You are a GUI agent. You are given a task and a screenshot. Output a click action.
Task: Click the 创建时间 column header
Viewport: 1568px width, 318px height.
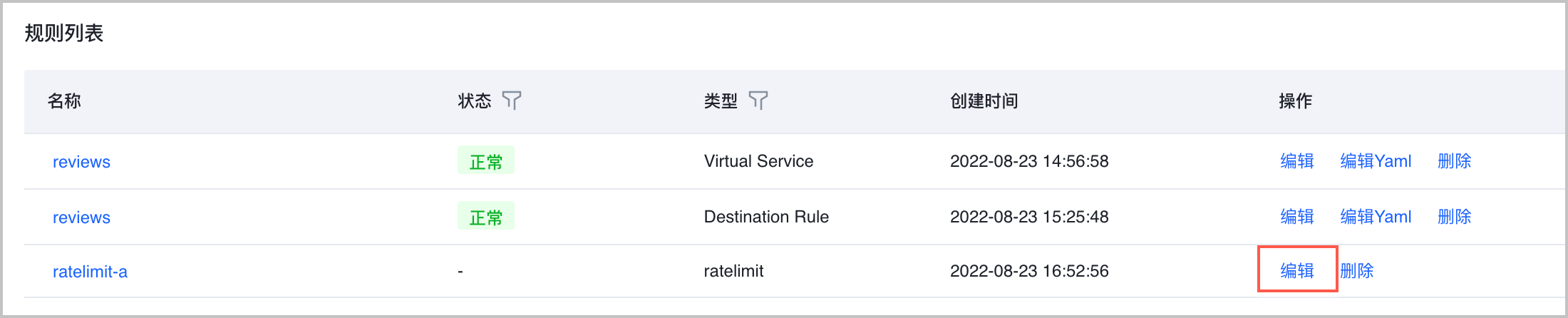[x=984, y=101]
